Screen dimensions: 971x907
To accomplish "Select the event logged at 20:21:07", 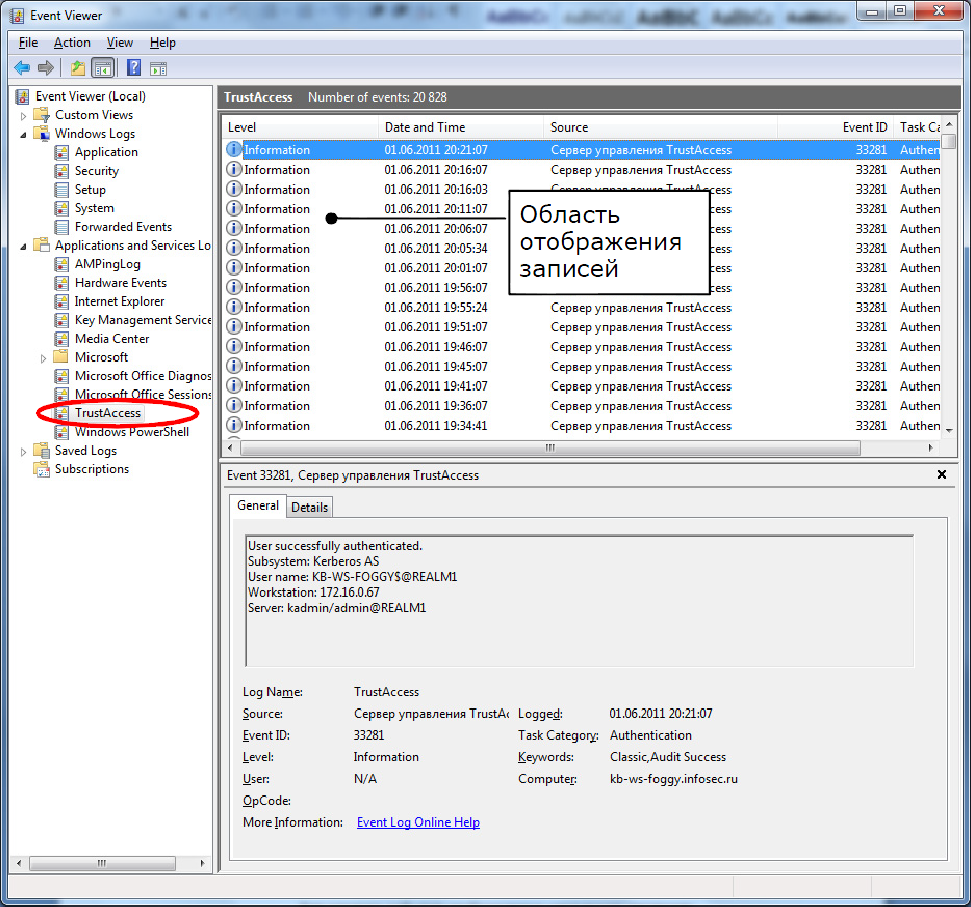I will point(582,150).
